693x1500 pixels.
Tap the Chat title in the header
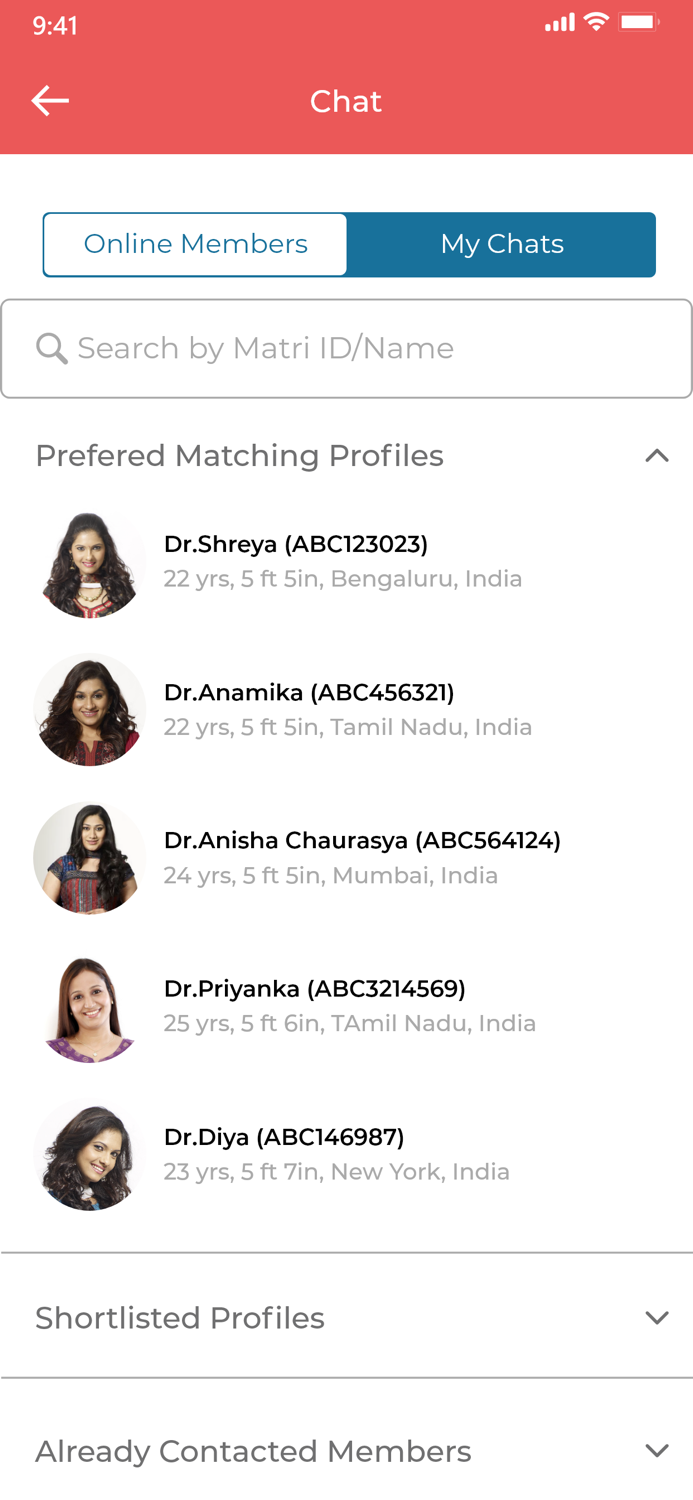tap(346, 100)
